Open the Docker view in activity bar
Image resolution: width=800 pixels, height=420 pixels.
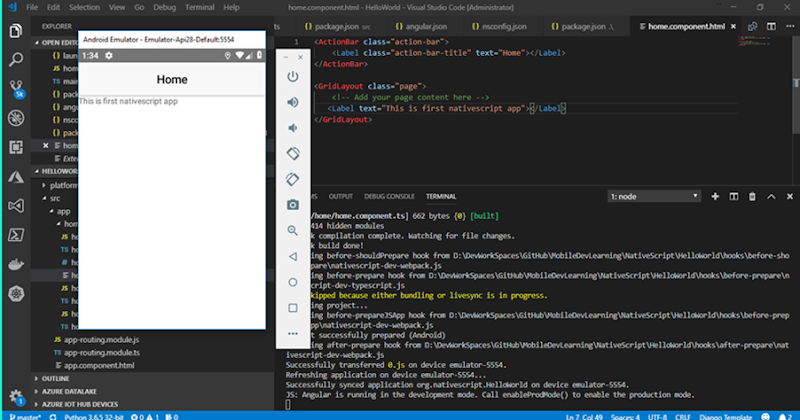(15, 264)
